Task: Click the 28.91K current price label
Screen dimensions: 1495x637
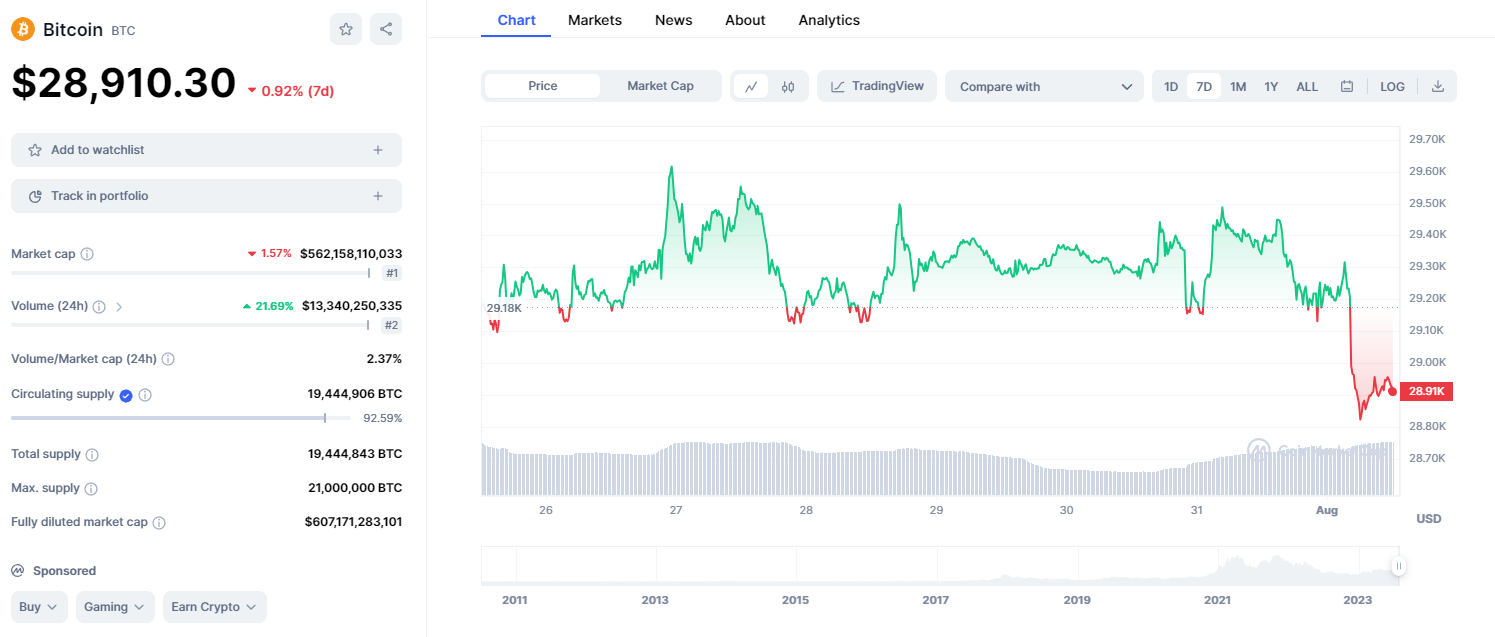Action: tap(1427, 391)
